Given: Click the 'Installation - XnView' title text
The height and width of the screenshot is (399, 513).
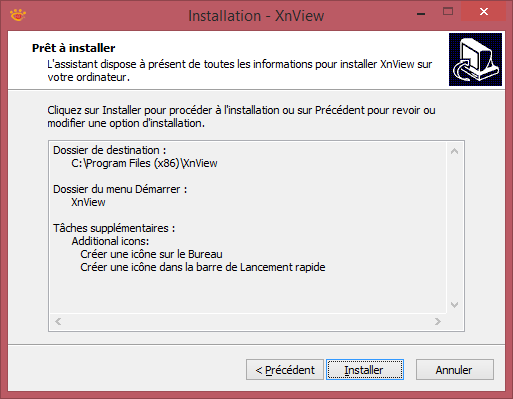Looking at the screenshot, I should click(x=256, y=16).
